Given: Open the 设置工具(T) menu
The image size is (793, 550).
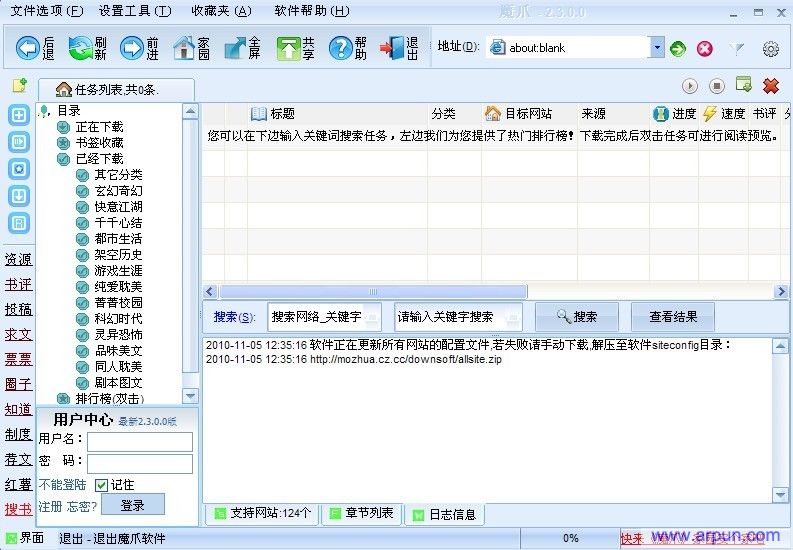Looking at the screenshot, I should [135, 11].
